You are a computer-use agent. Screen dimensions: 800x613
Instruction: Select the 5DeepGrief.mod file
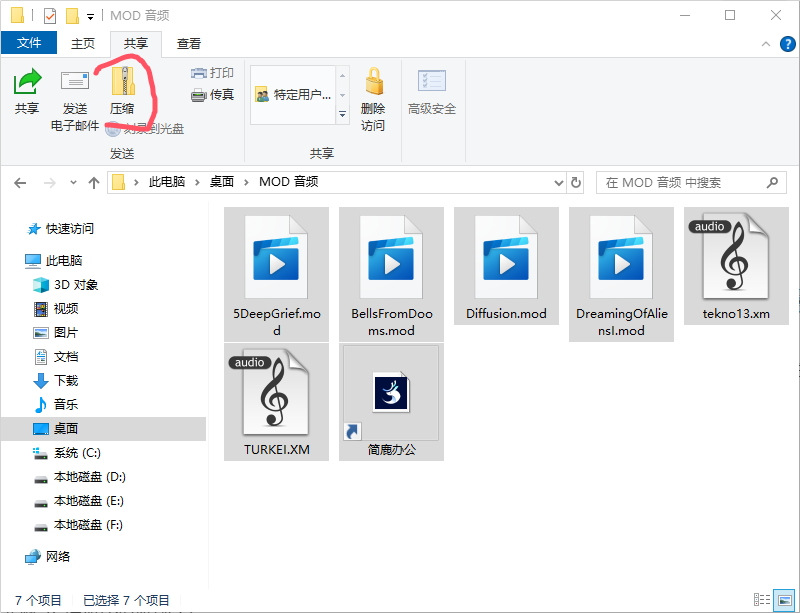pyautogui.click(x=277, y=275)
